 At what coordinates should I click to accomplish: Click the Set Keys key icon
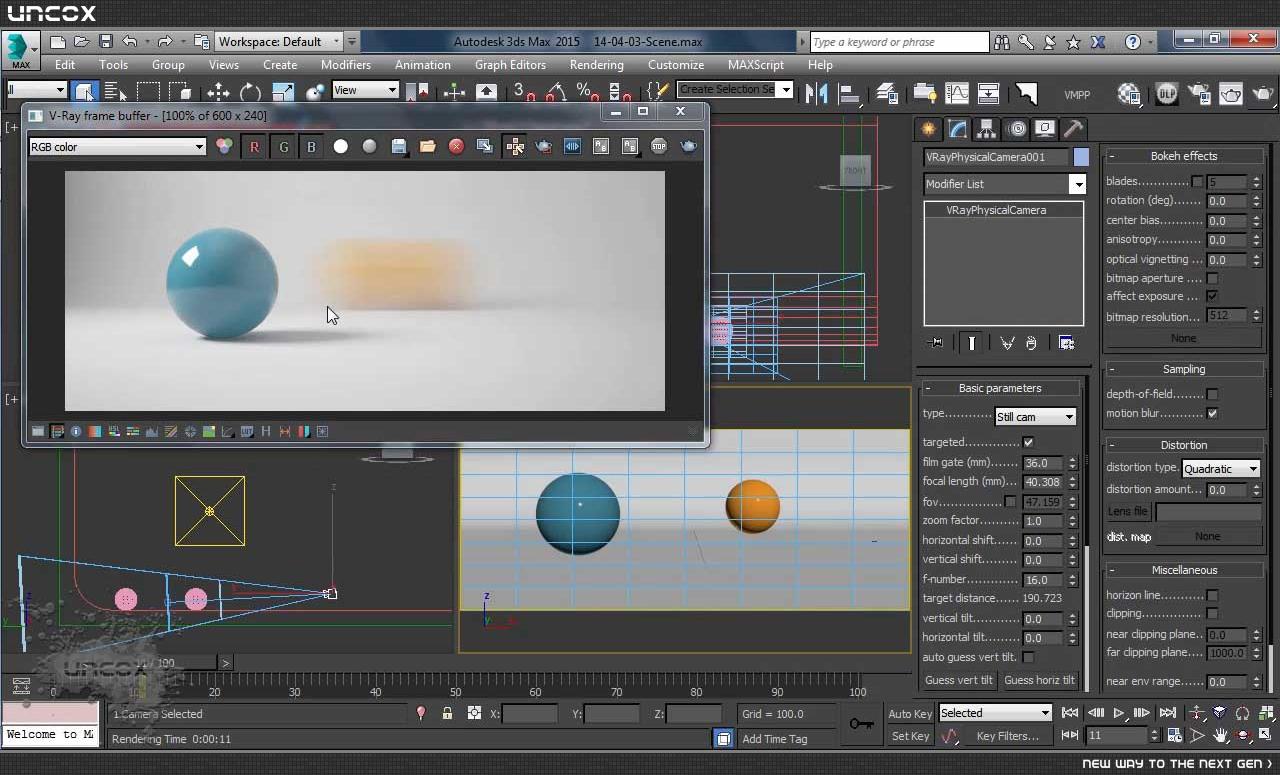coord(861,724)
